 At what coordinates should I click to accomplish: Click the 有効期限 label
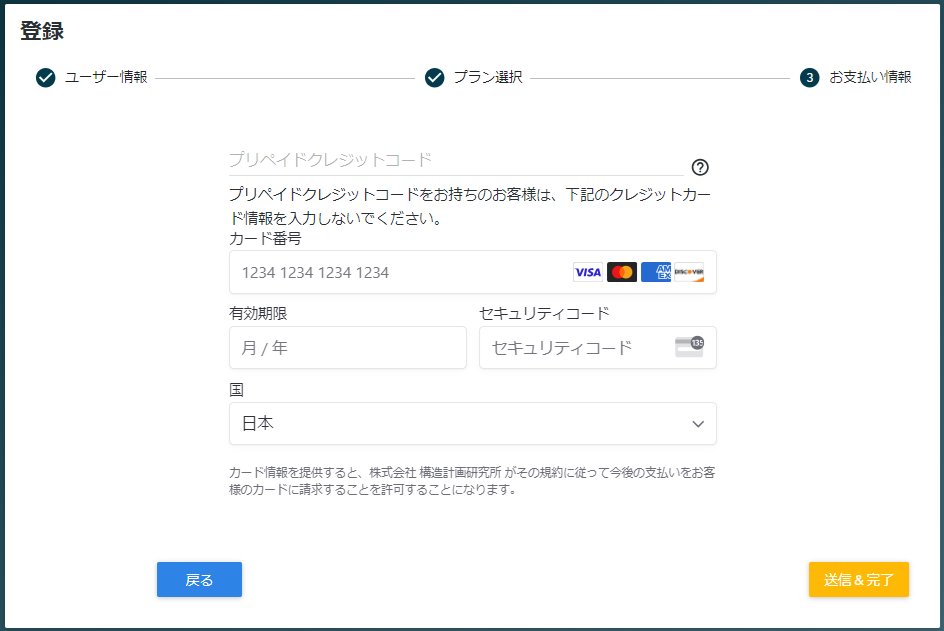(258, 314)
